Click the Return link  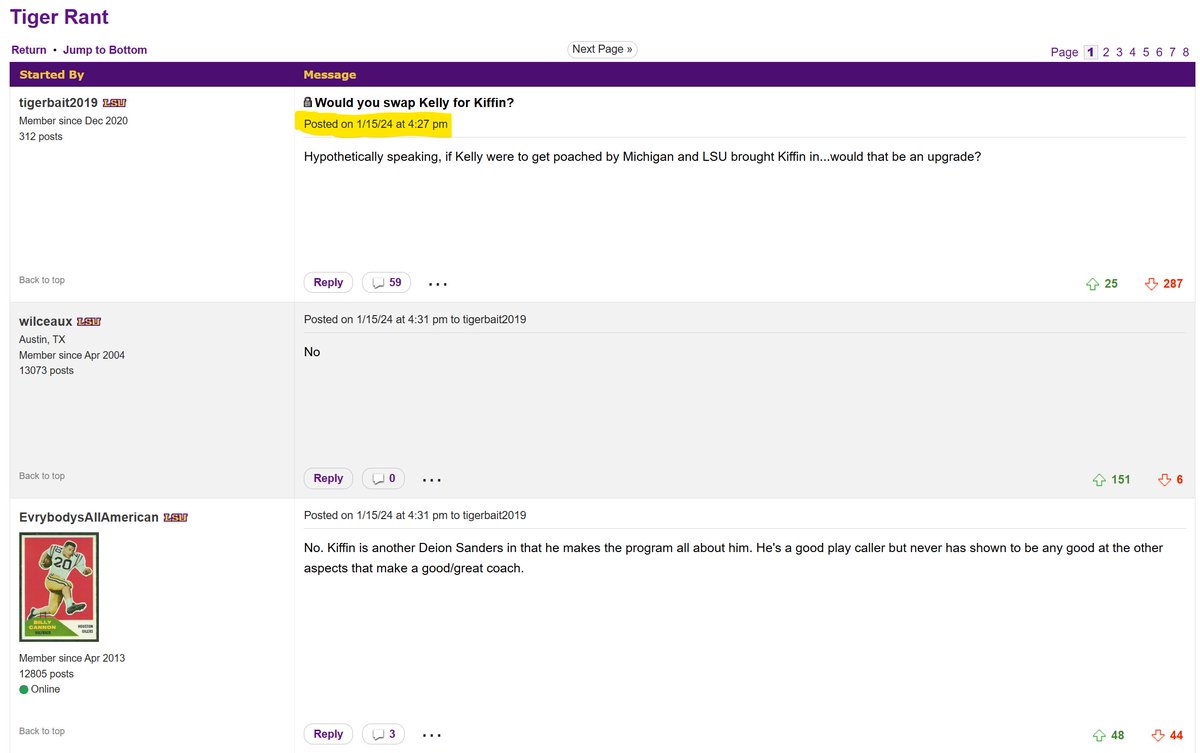click(x=29, y=50)
